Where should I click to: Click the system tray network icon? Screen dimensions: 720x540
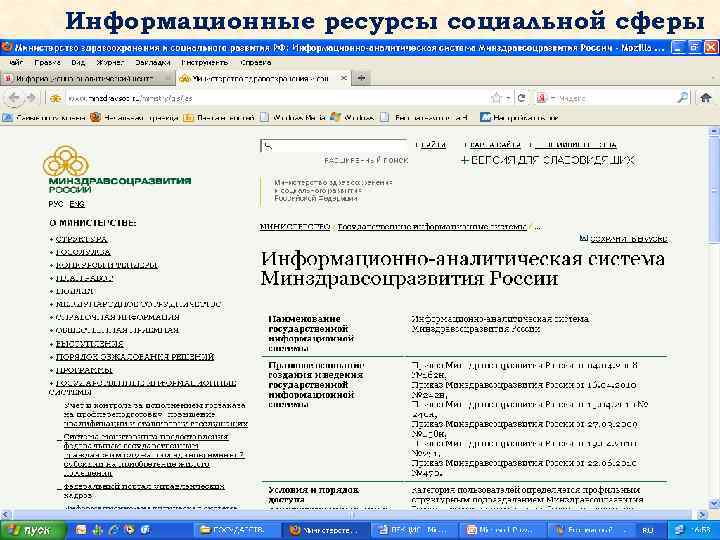tap(679, 530)
